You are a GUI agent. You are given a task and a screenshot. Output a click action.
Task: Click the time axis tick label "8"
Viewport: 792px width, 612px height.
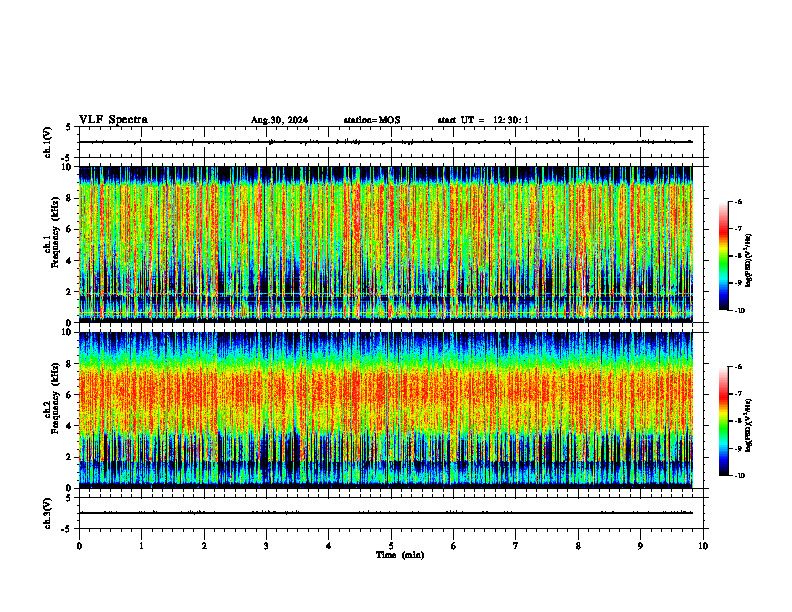(578, 546)
